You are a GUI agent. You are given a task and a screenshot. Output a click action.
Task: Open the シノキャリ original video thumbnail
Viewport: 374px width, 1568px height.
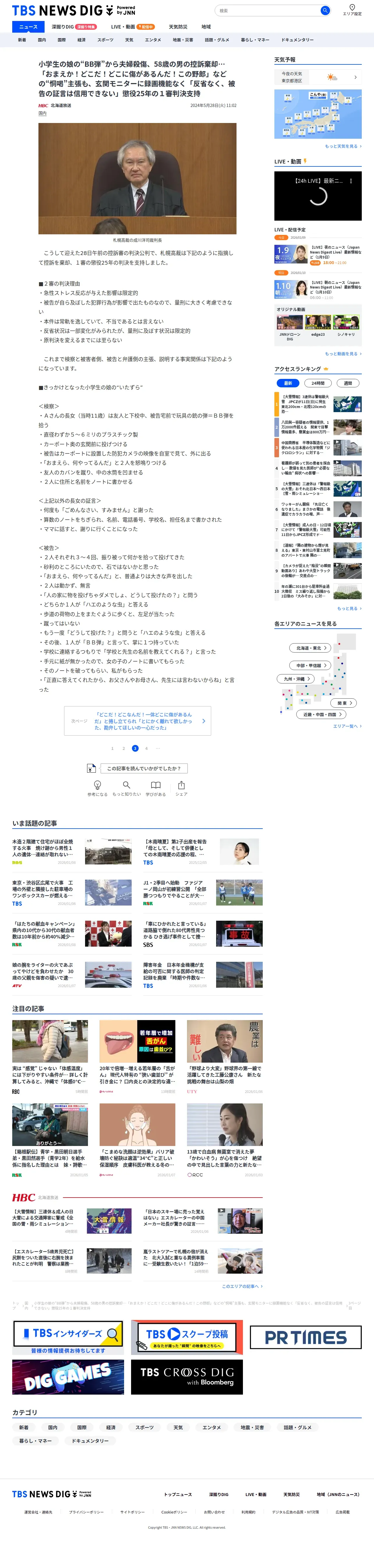346,323
